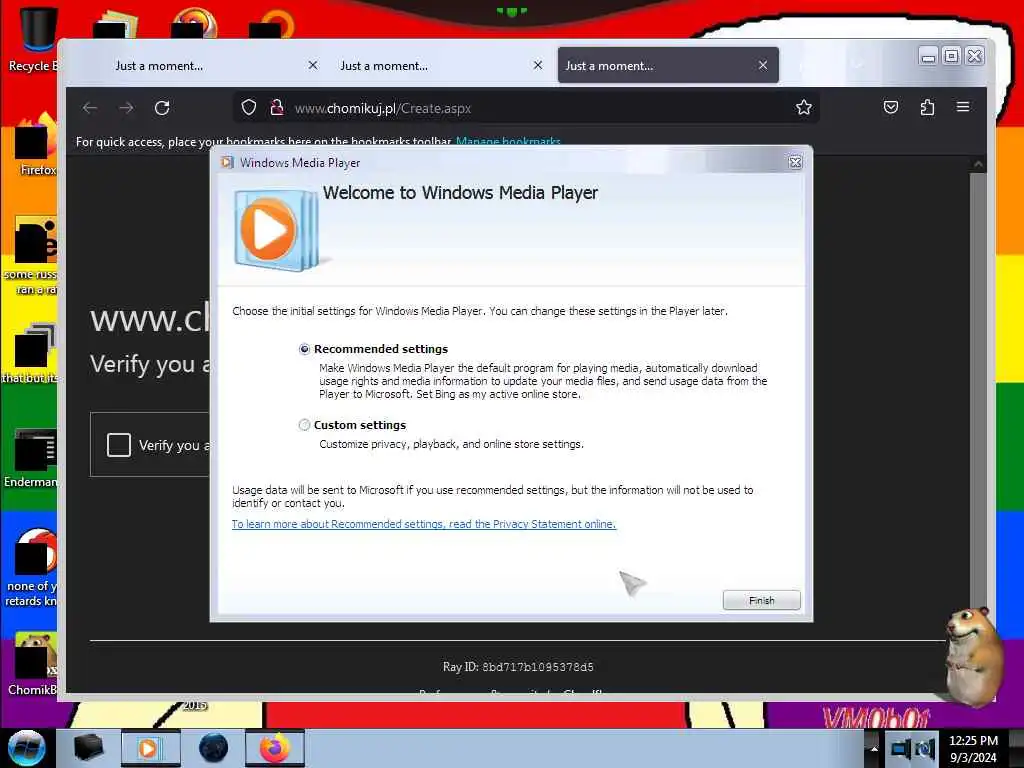Click the chomikuj.pl address bar

click(526, 108)
